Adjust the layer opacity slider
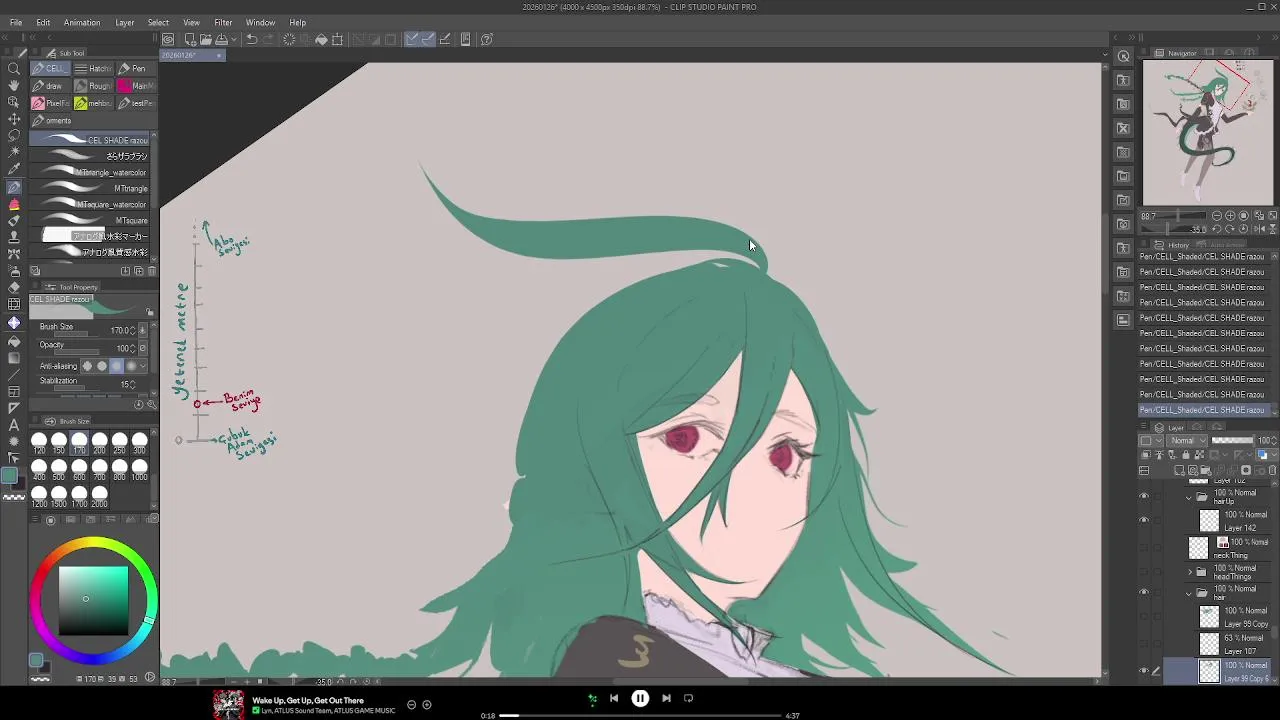1280x720 pixels. click(1232, 441)
